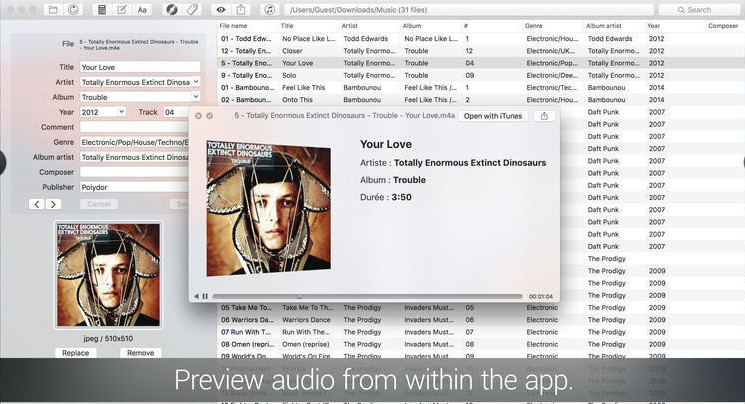Viewport: 745px width, 404px height.
Task: Open the Aa text case tool
Action: pos(142,10)
